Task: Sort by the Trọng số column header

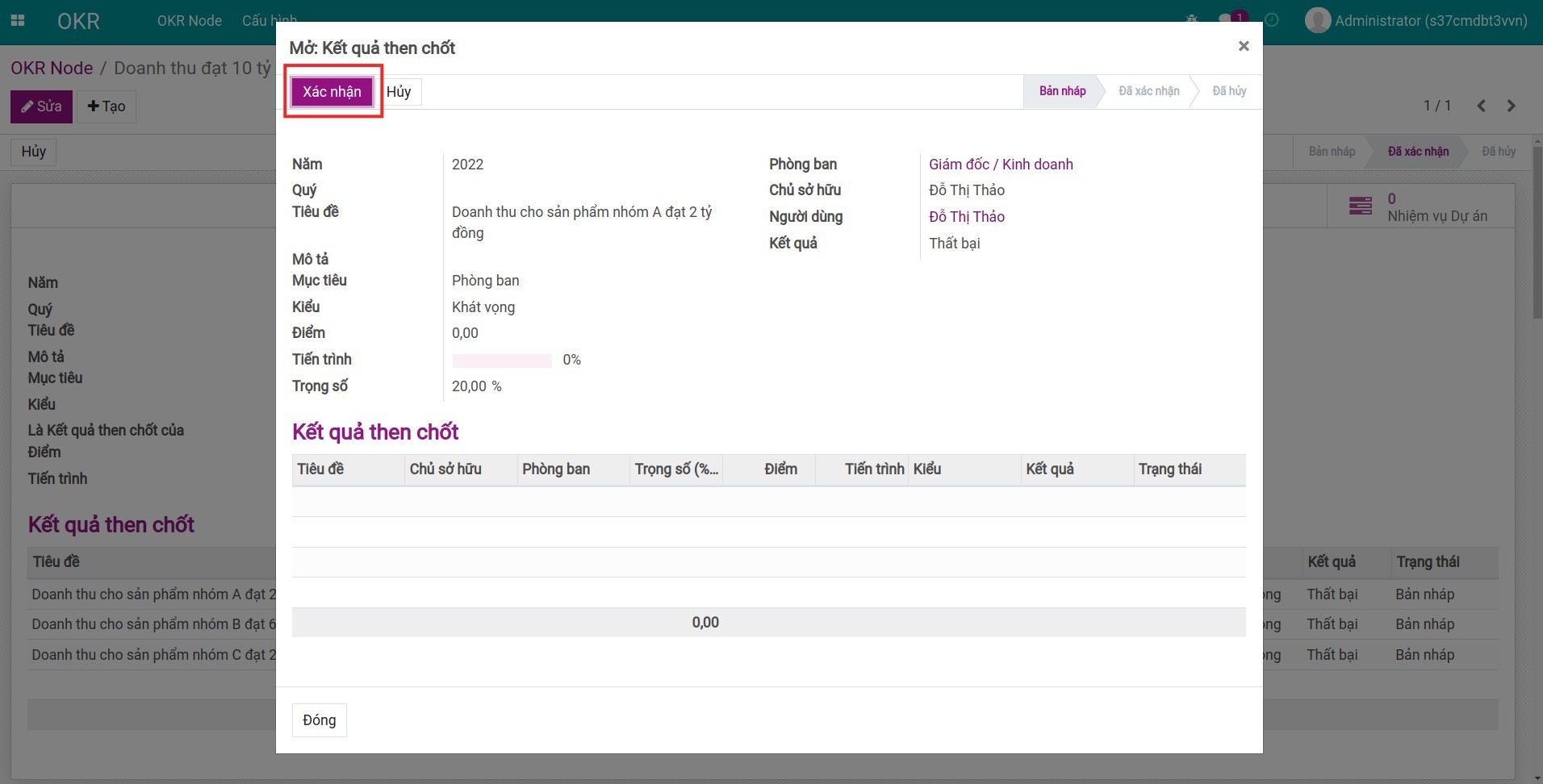Action: click(x=675, y=469)
